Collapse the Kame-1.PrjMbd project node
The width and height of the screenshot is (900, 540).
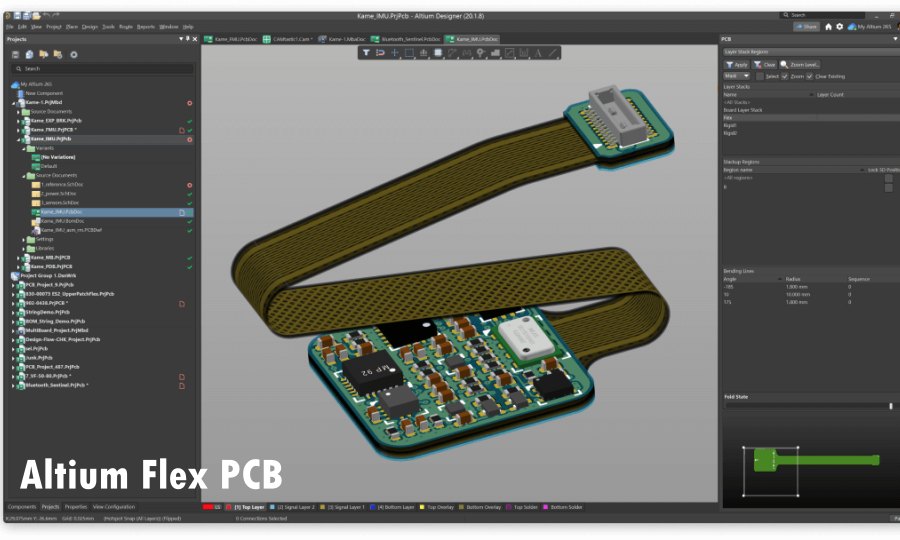(x=14, y=103)
